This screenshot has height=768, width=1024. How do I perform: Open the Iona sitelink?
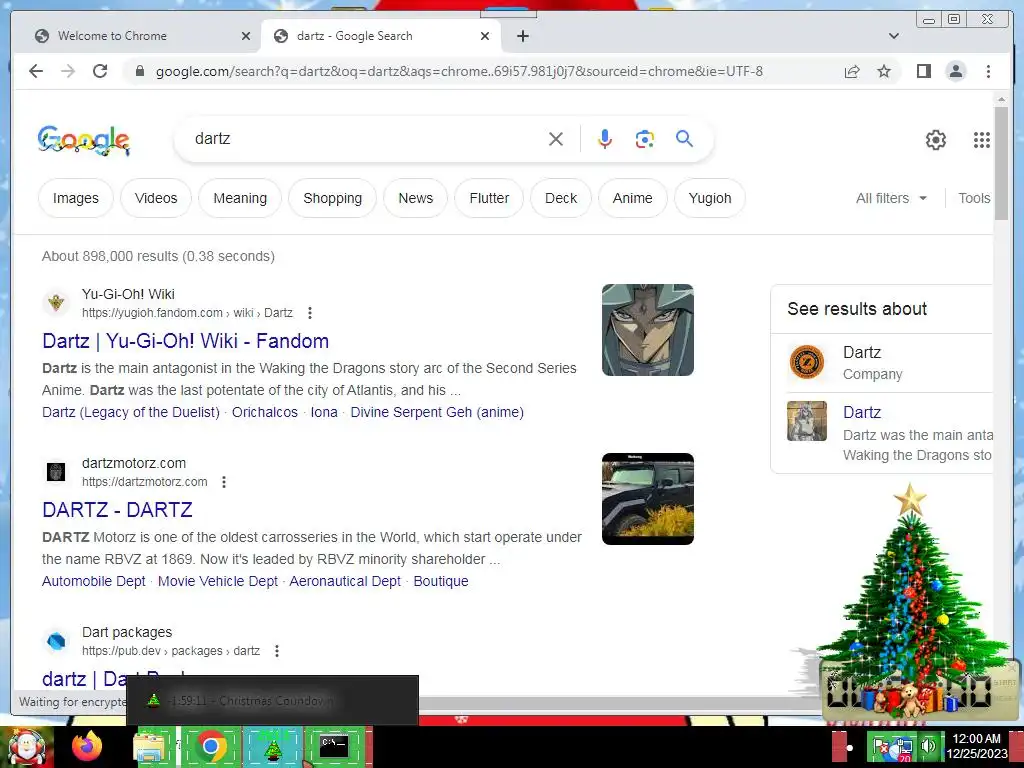[324, 412]
